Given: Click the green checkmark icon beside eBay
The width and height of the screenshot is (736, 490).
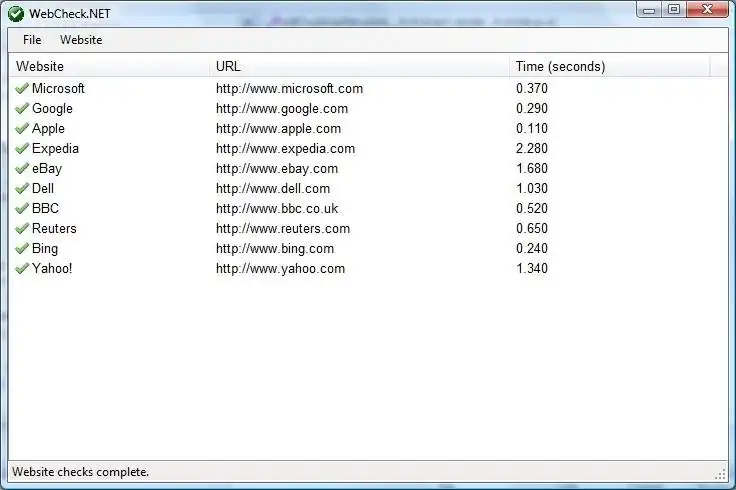Looking at the screenshot, I should click(x=22, y=168).
